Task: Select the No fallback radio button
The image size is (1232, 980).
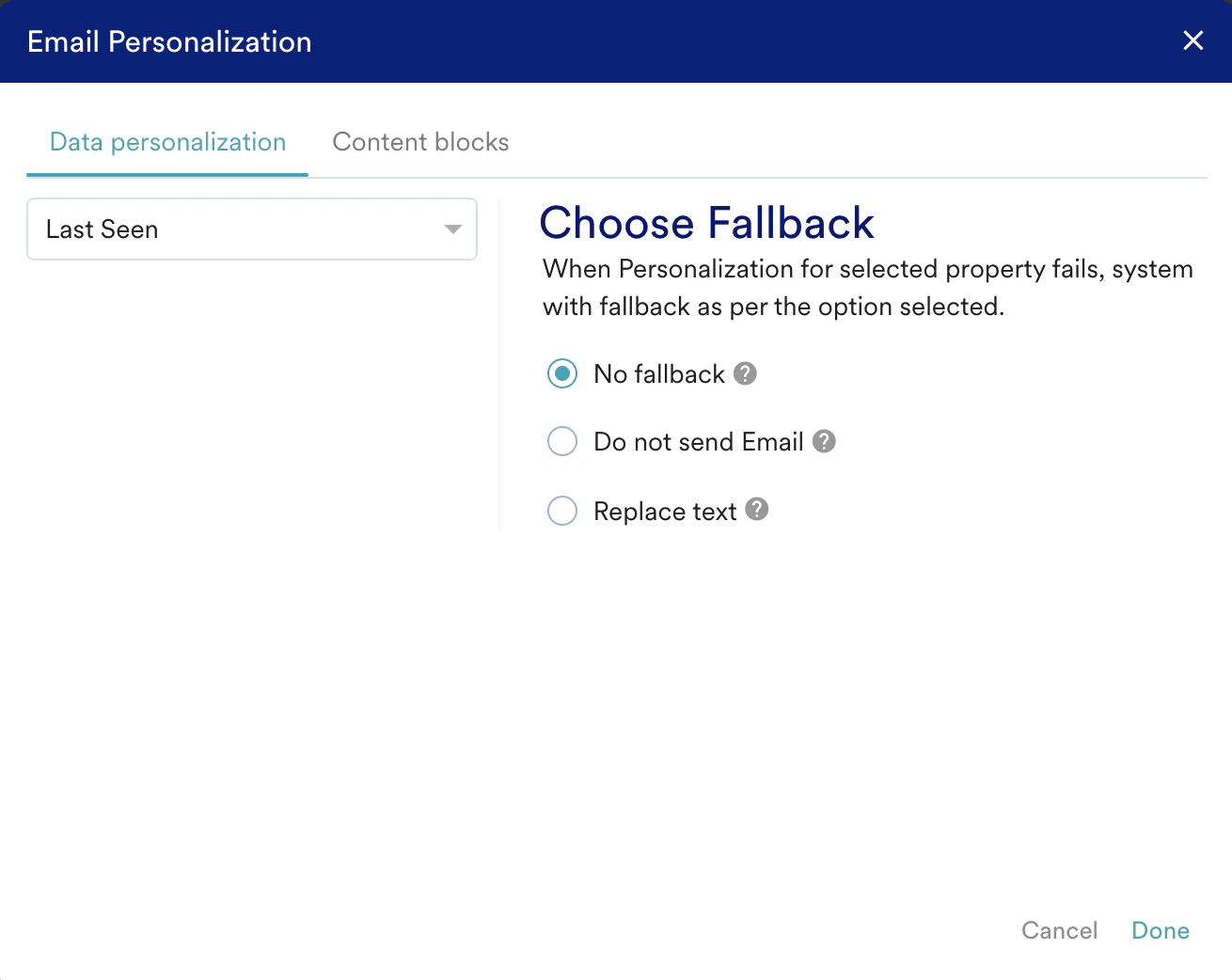Action: pyautogui.click(x=562, y=373)
